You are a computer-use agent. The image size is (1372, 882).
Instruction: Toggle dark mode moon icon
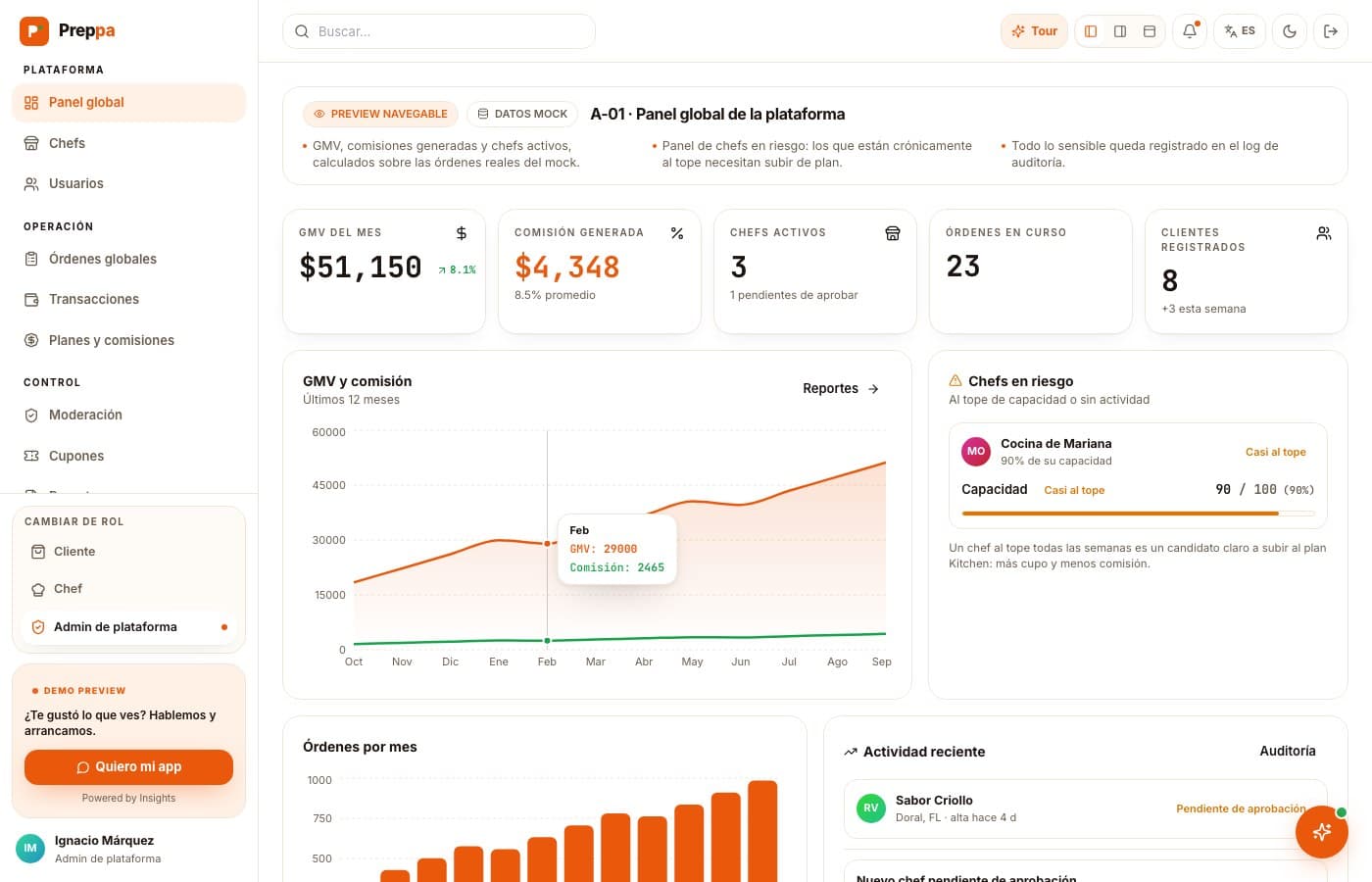click(1290, 31)
